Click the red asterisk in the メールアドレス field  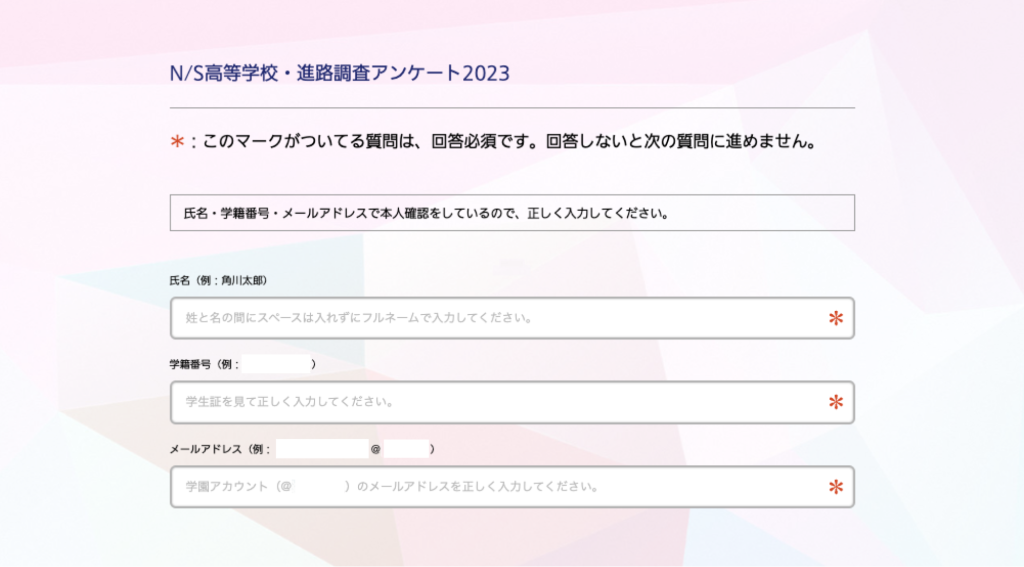click(x=835, y=487)
